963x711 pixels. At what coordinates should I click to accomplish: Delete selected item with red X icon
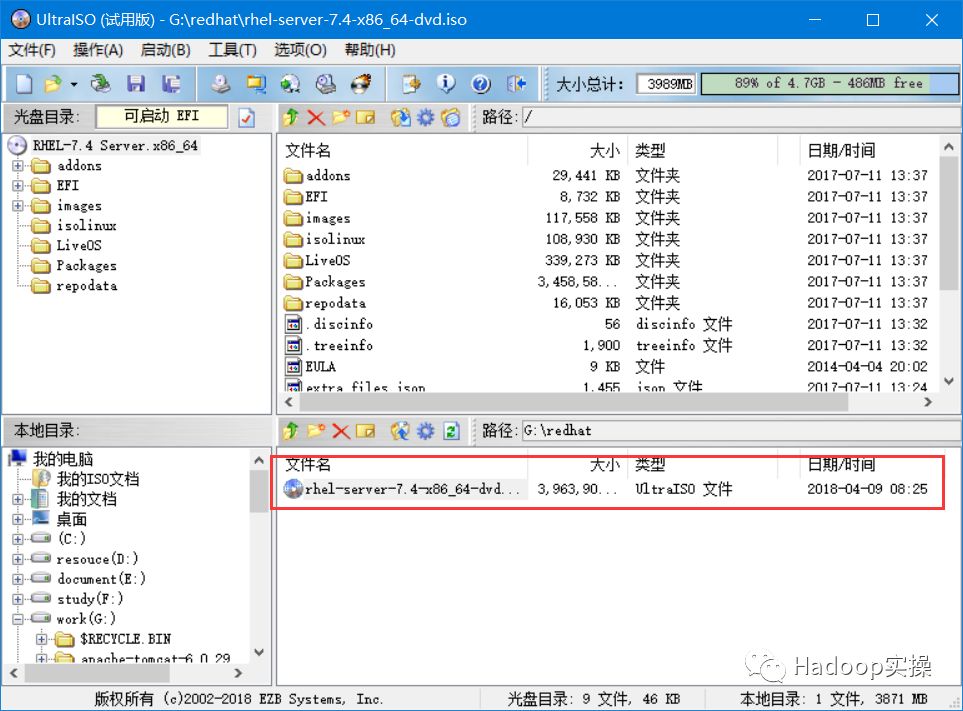coord(317,117)
